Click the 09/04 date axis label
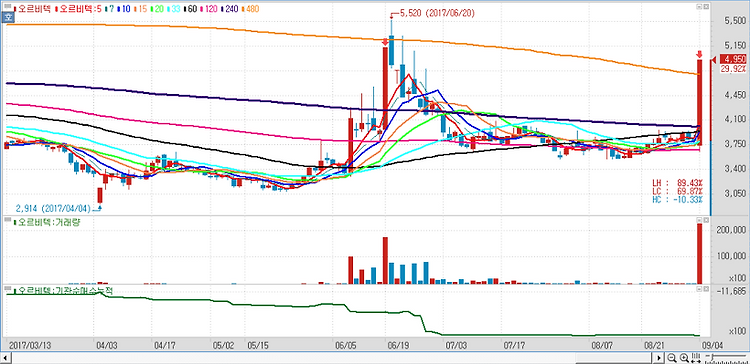 [x=712, y=344]
